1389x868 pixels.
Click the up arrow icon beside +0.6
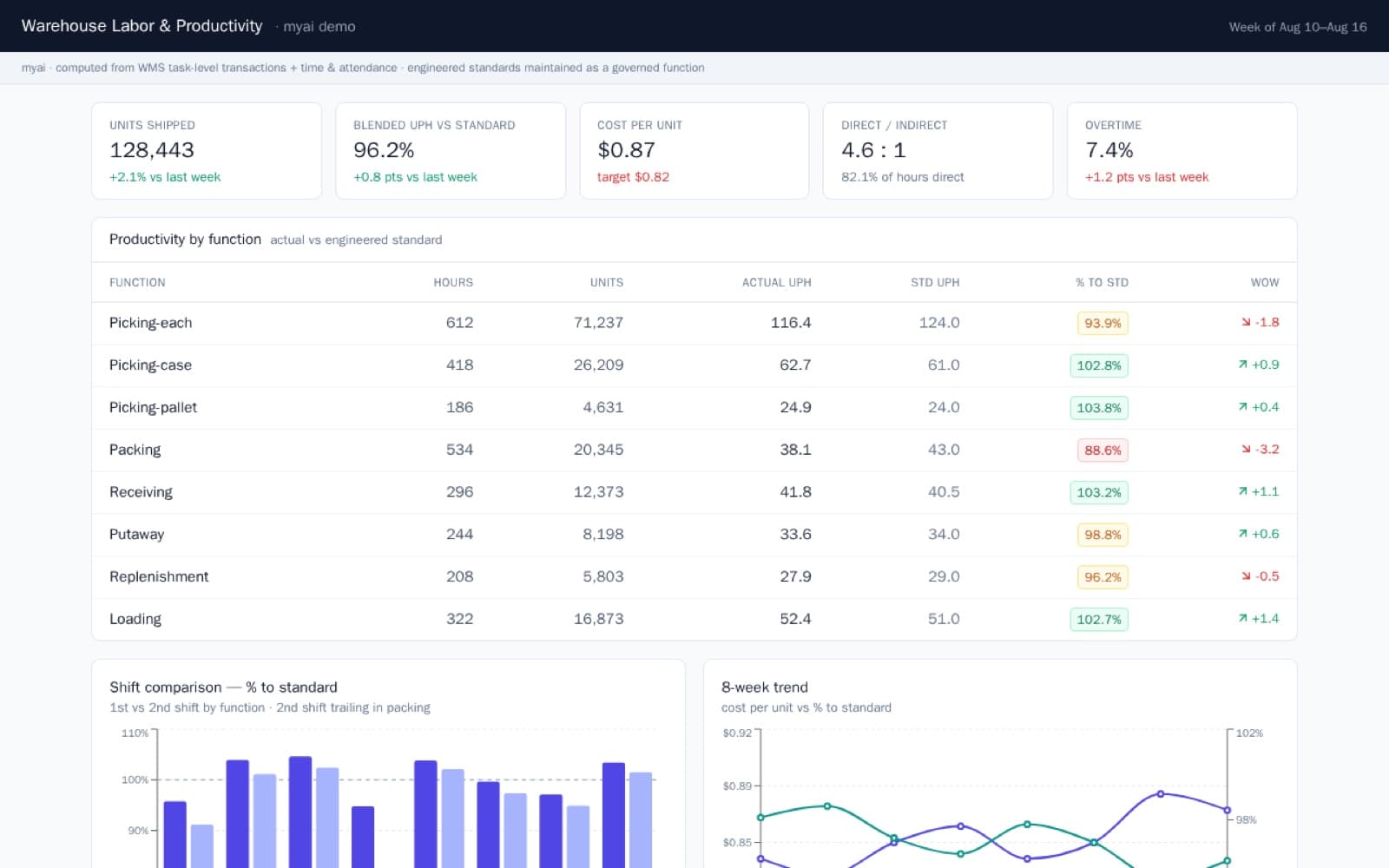click(1242, 534)
